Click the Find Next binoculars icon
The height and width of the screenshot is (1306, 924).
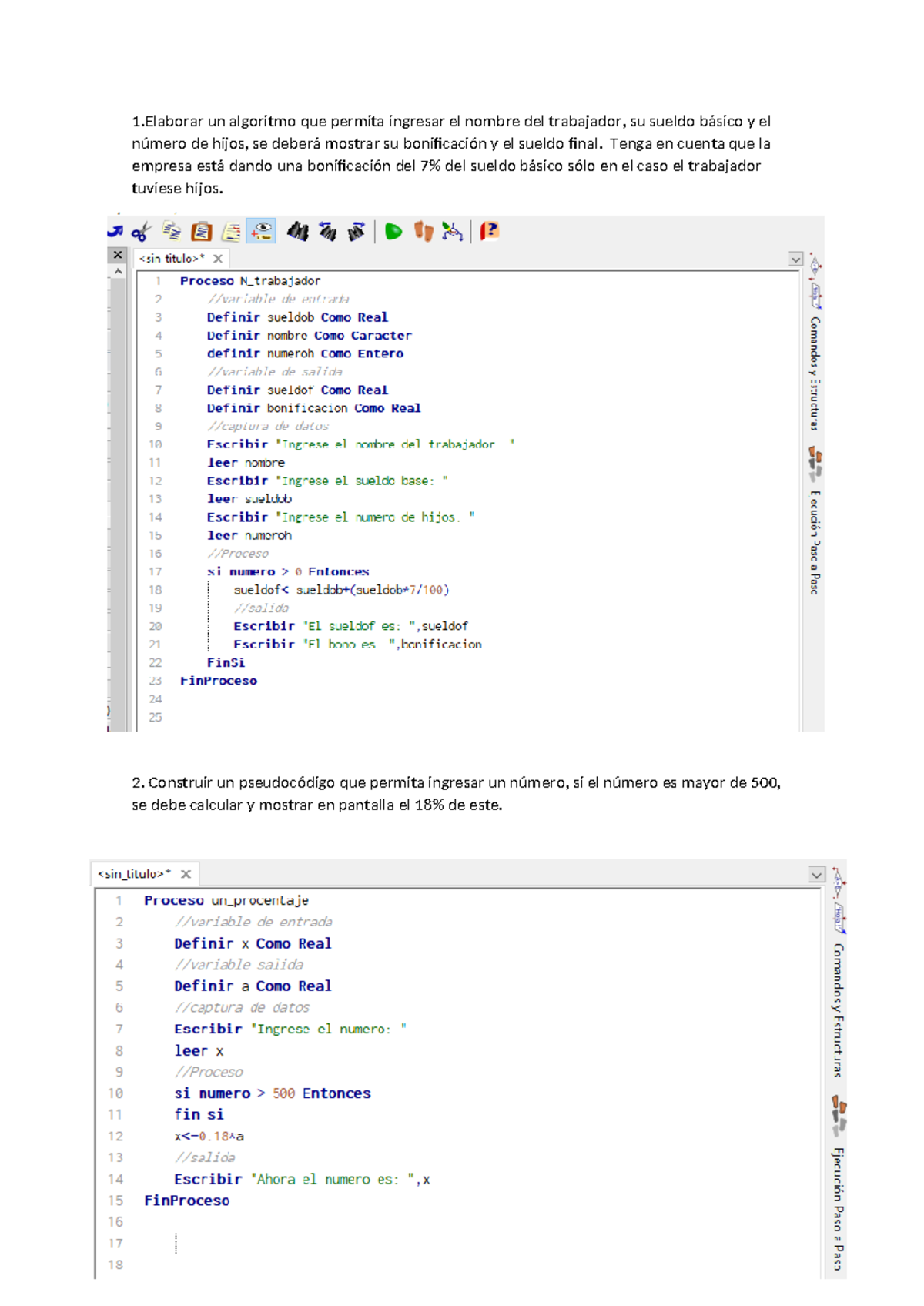tap(356, 231)
